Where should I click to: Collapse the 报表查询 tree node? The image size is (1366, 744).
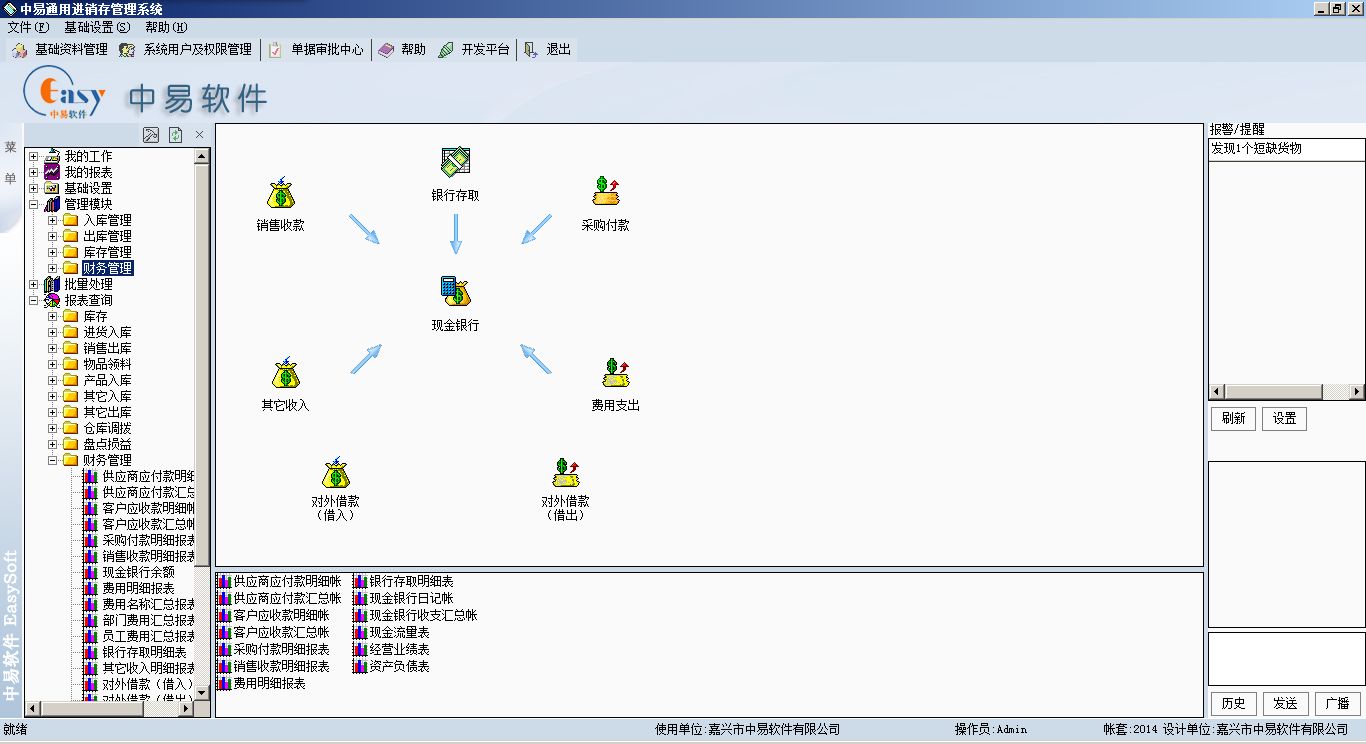[x=34, y=300]
